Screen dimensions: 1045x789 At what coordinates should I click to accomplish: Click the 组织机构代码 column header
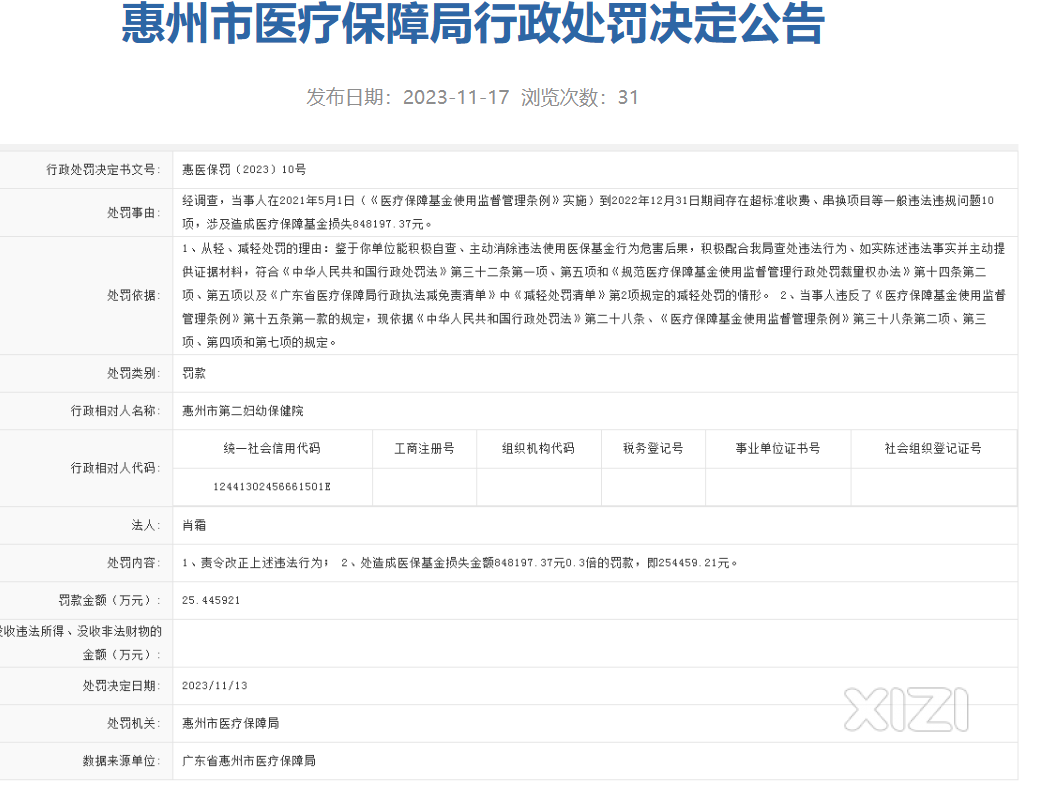pyautogui.click(x=538, y=448)
